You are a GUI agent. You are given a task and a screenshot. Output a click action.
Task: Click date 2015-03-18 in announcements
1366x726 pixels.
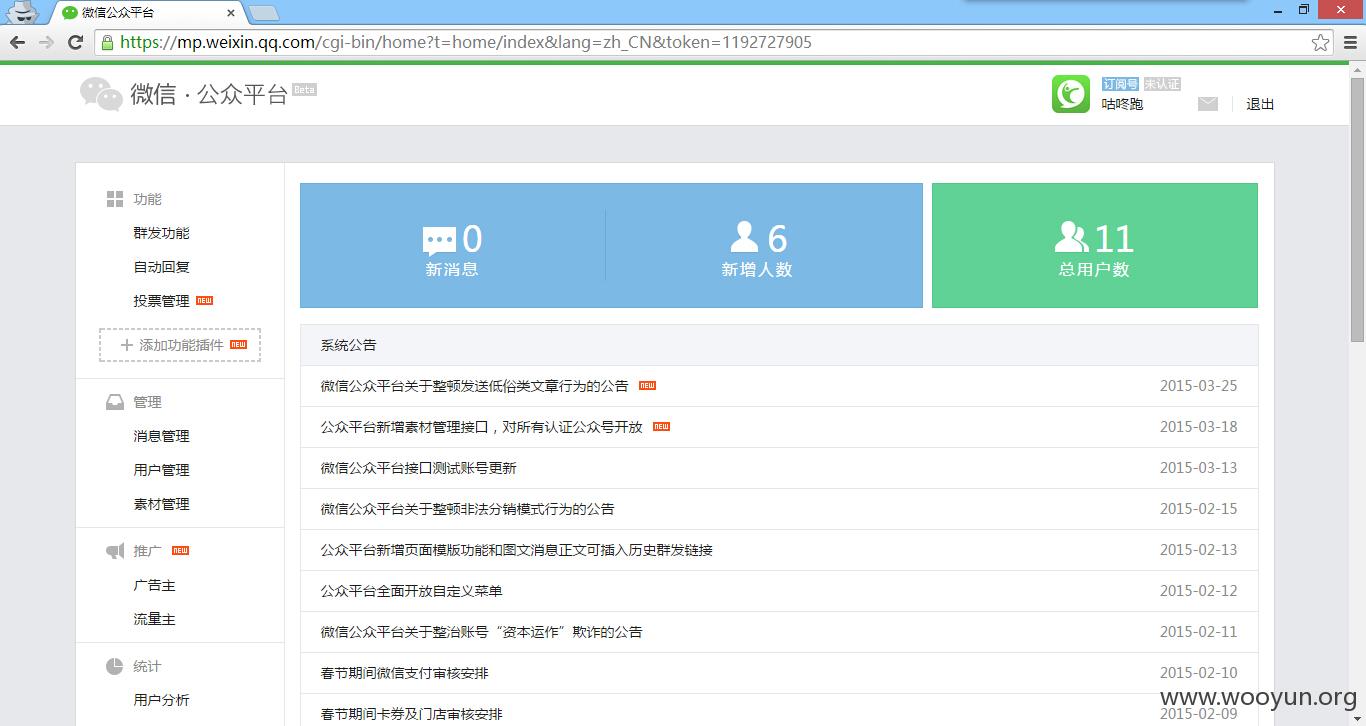pyautogui.click(x=1198, y=427)
